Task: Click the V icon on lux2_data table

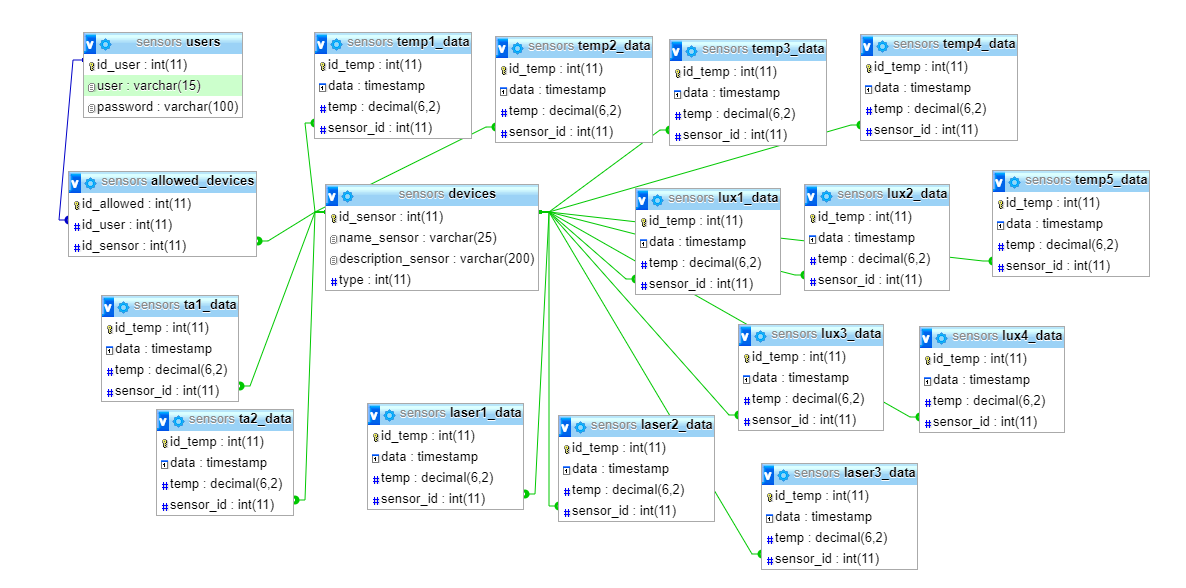Action: (x=812, y=195)
